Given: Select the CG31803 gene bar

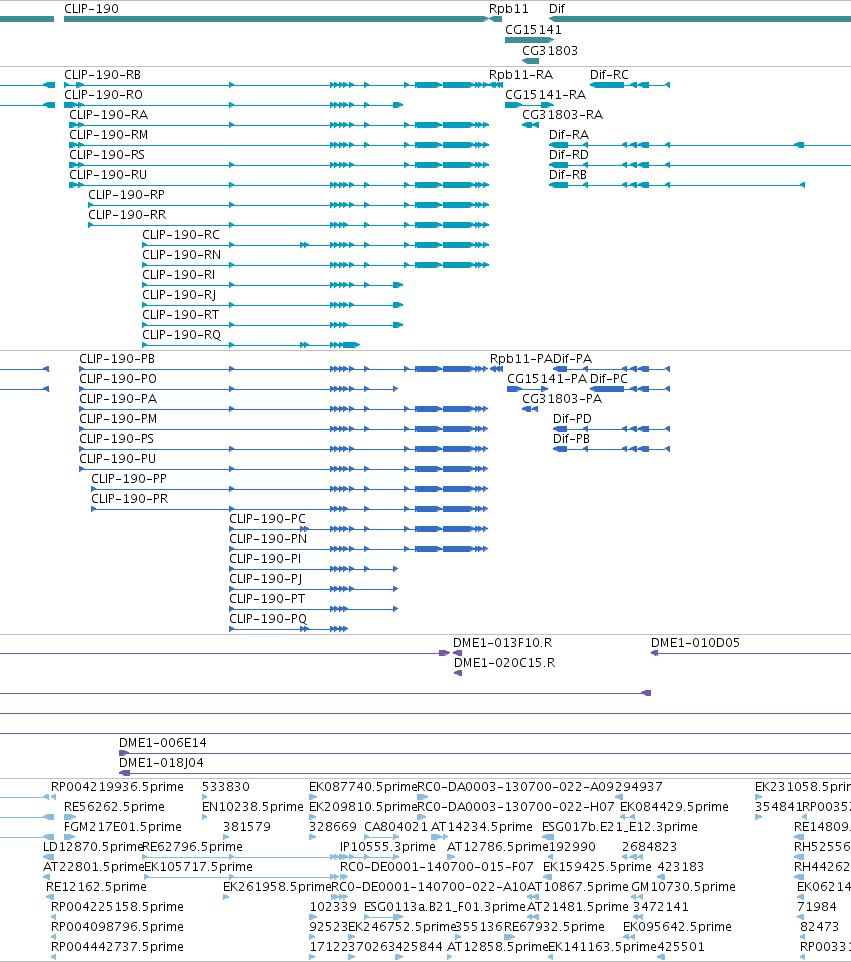Looking at the screenshot, I should pyautogui.click(x=531, y=61).
